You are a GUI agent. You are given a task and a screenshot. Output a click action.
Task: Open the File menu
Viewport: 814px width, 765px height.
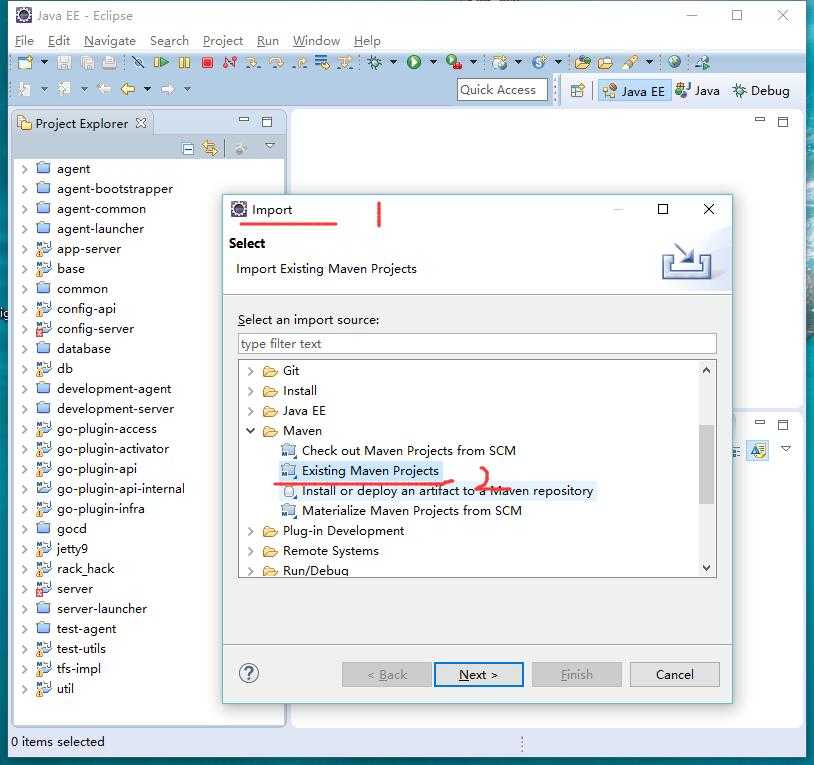point(24,40)
